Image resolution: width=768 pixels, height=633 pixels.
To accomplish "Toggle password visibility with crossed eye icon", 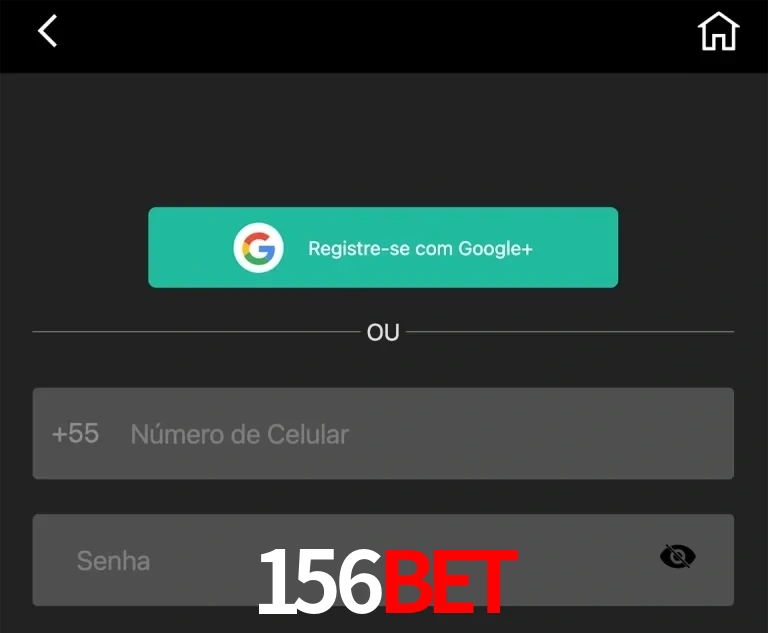I will (677, 557).
